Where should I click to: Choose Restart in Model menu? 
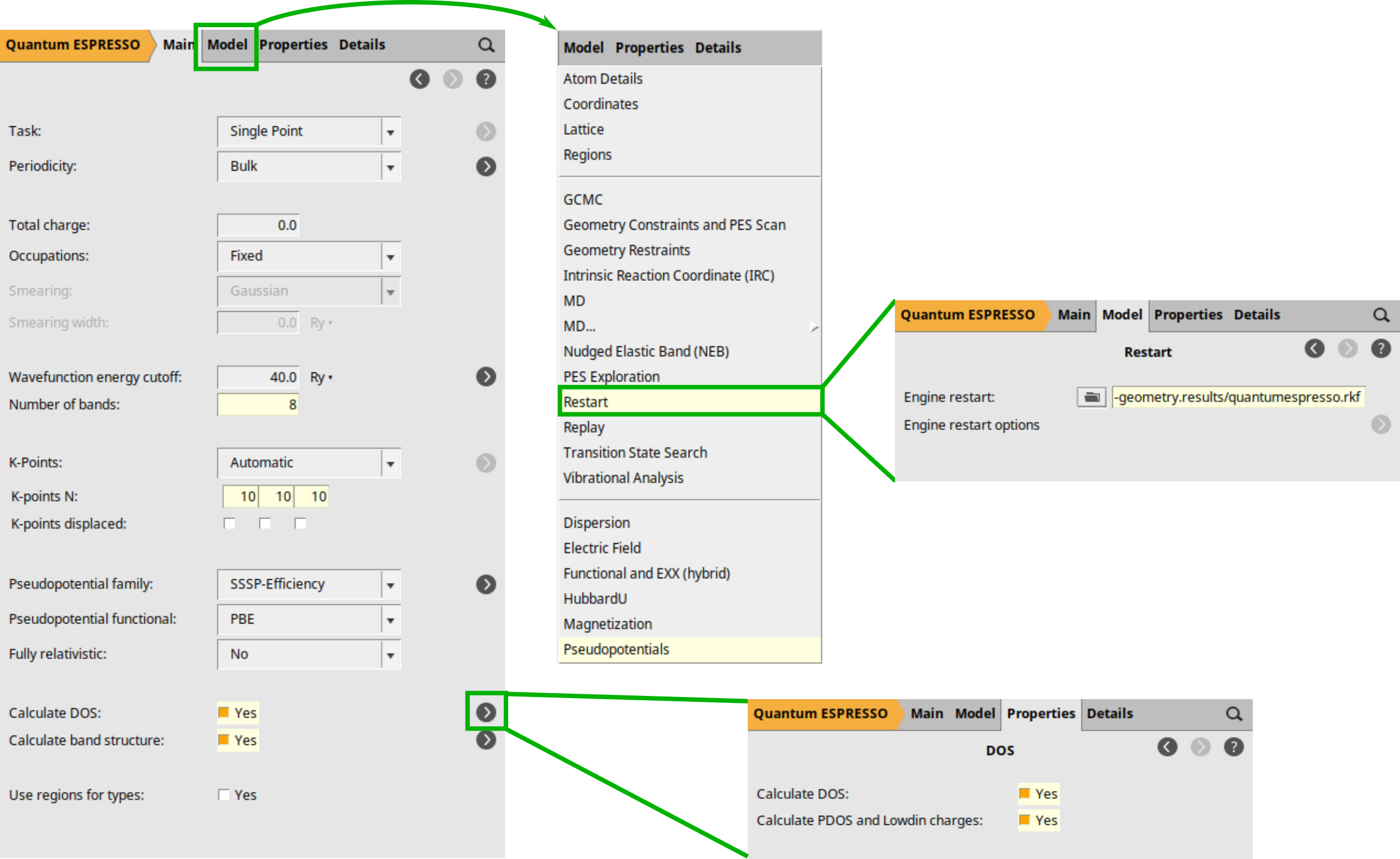(x=690, y=402)
